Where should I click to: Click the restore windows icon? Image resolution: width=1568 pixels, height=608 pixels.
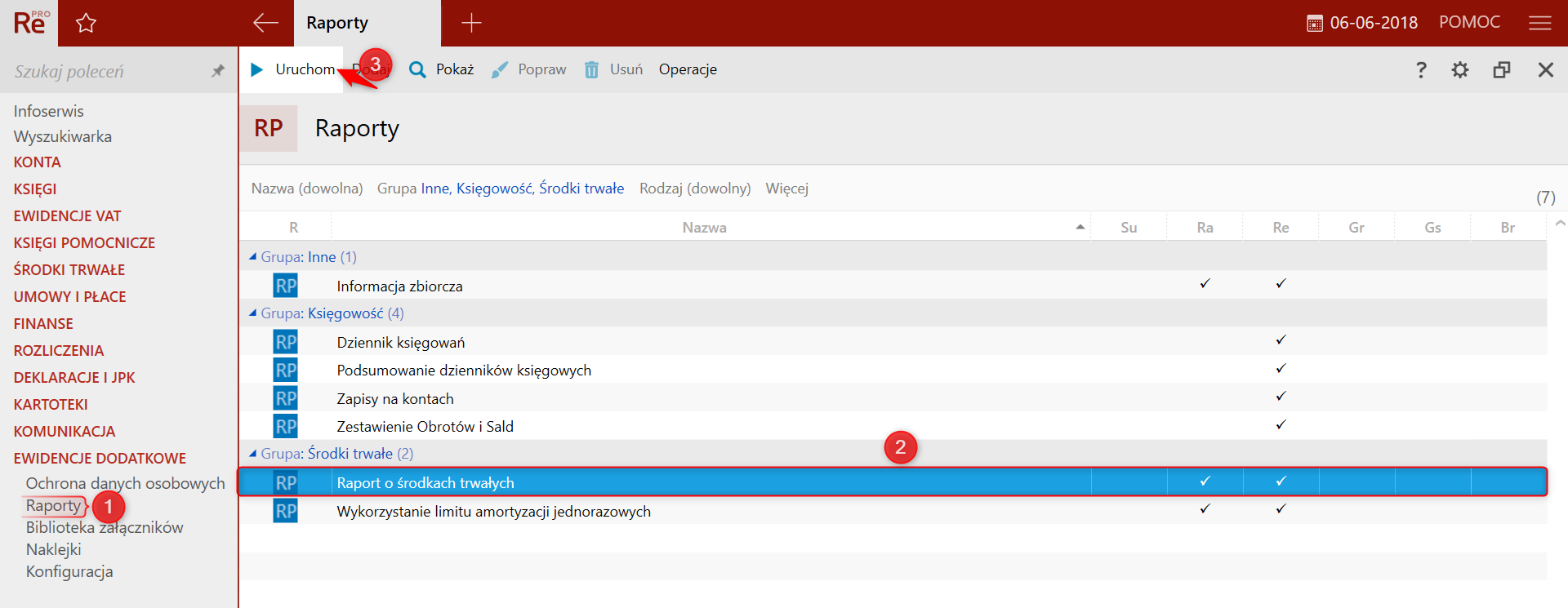pos(1502,70)
